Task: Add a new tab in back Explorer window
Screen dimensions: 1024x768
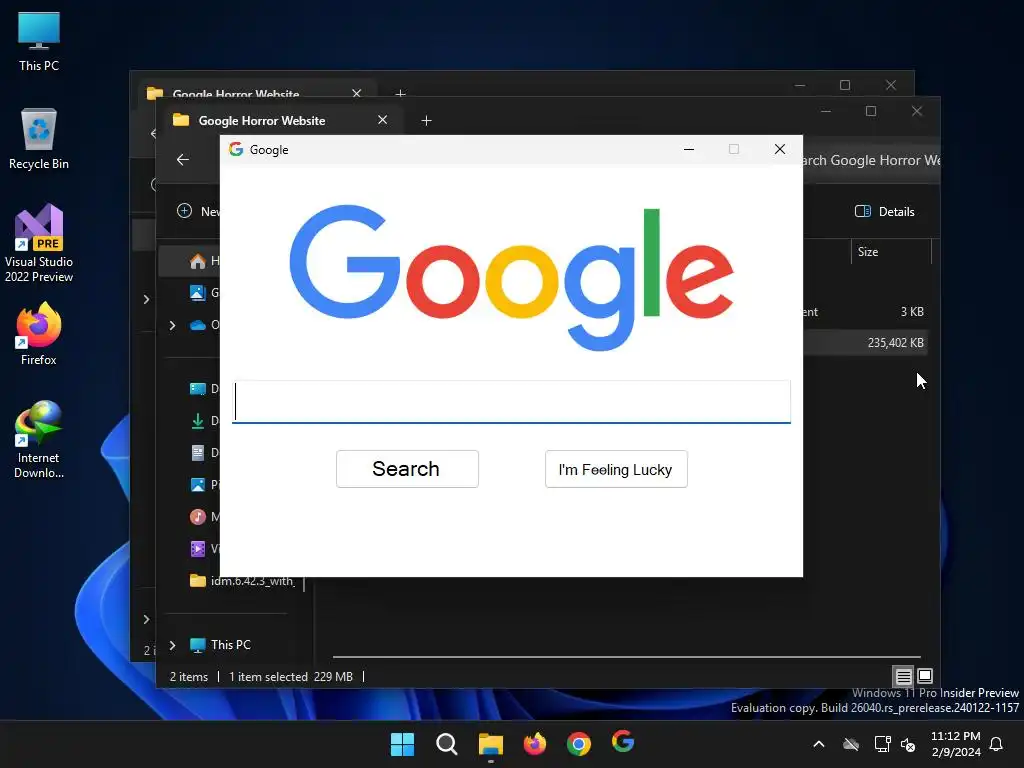Action: (400, 93)
